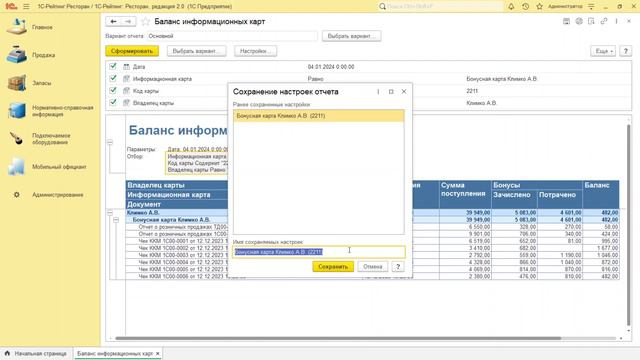The width and height of the screenshot is (640, 360).
Task: Open the Еще dropdown menu
Action: click(x=603, y=51)
